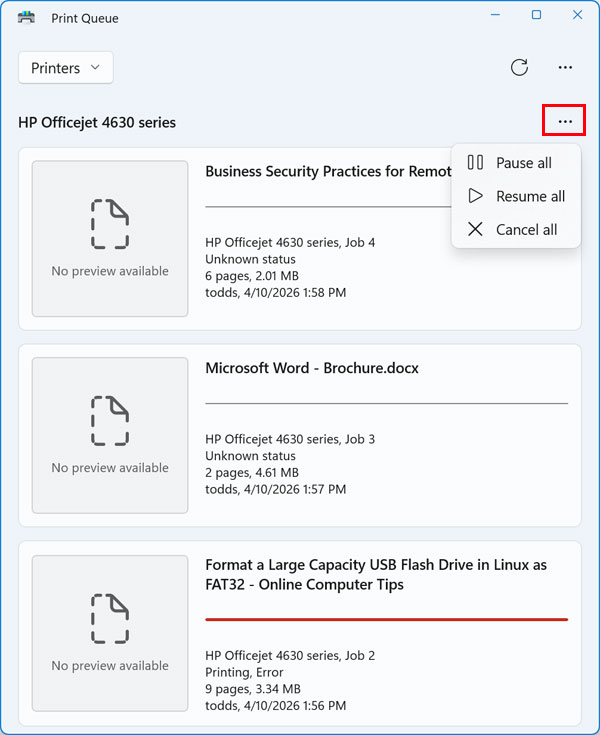Open HP Officejet 4630 series more options

click(x=565, y=121)
